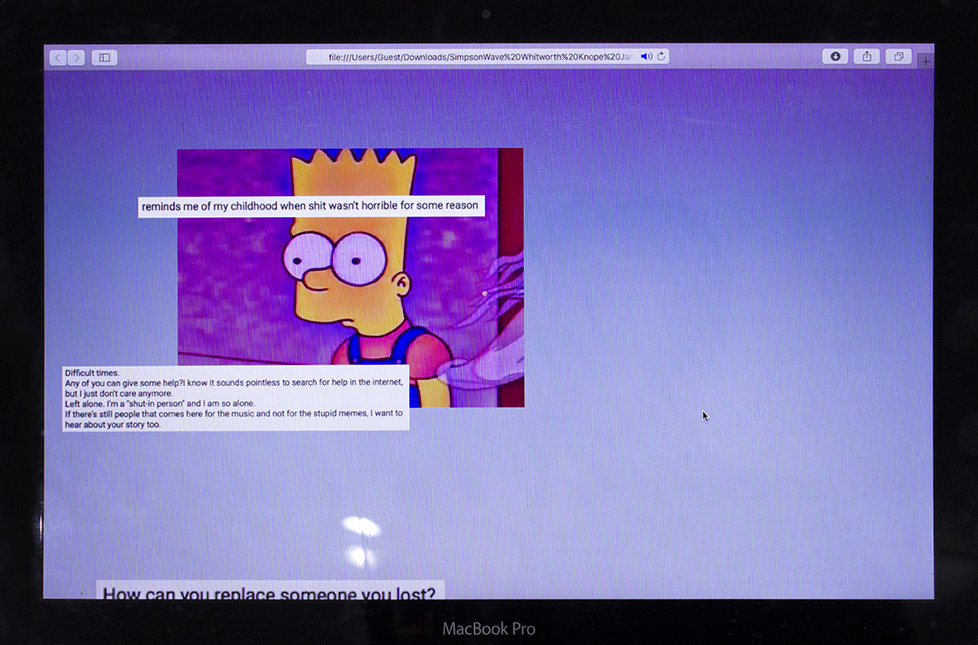Toggle the Safari sidebar button
Viewport: 978px width, 645px height.
click(104, 57)
